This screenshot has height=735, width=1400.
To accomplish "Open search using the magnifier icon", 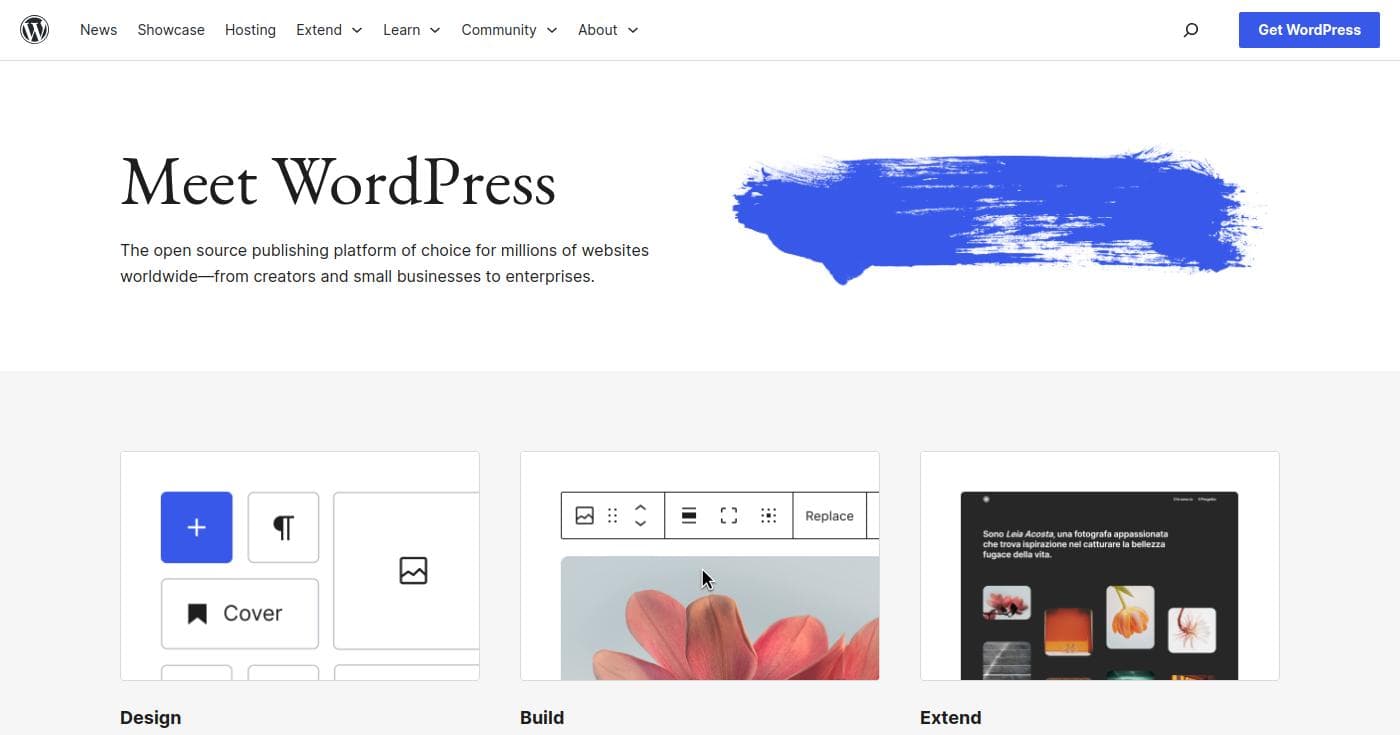I will (1191, 30).
